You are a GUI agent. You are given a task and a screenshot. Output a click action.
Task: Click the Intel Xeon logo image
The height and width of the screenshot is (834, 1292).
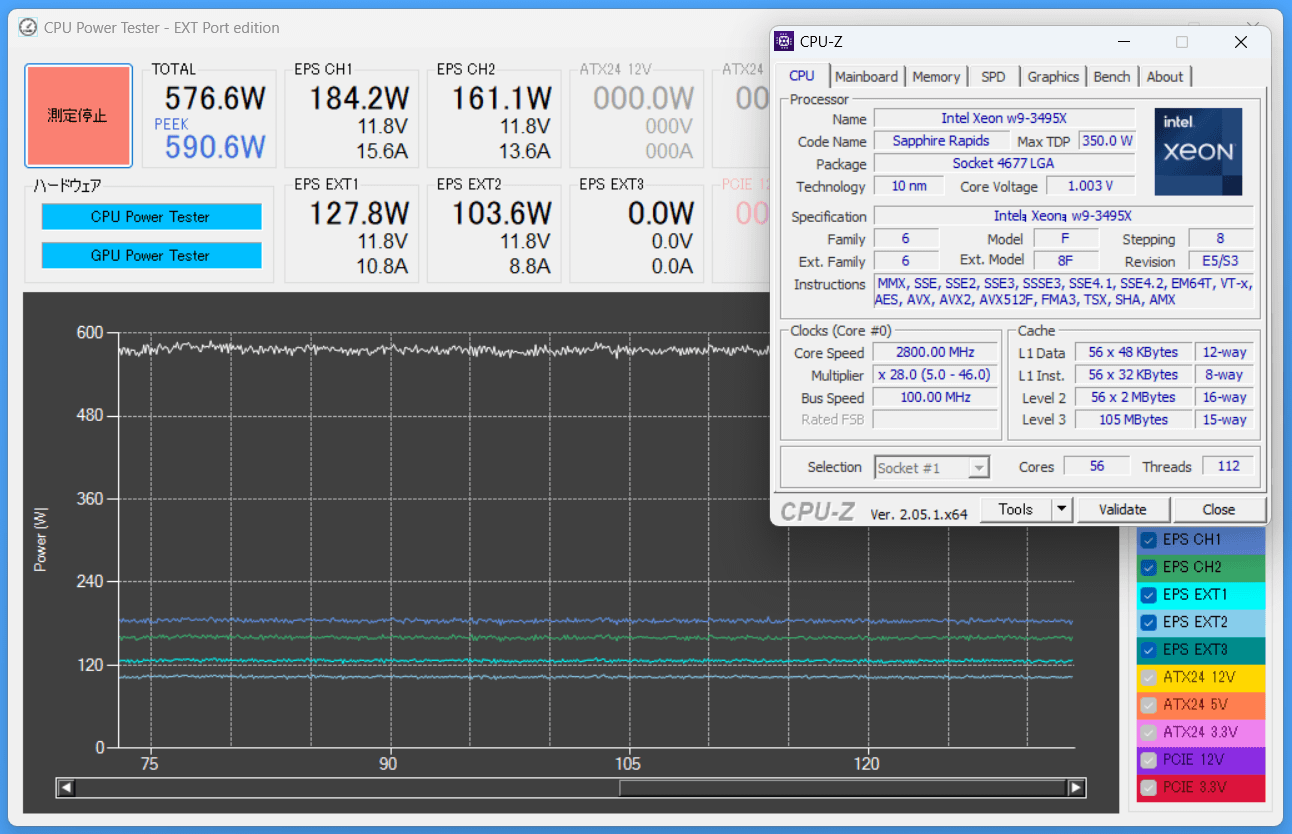click(1198, 152)
